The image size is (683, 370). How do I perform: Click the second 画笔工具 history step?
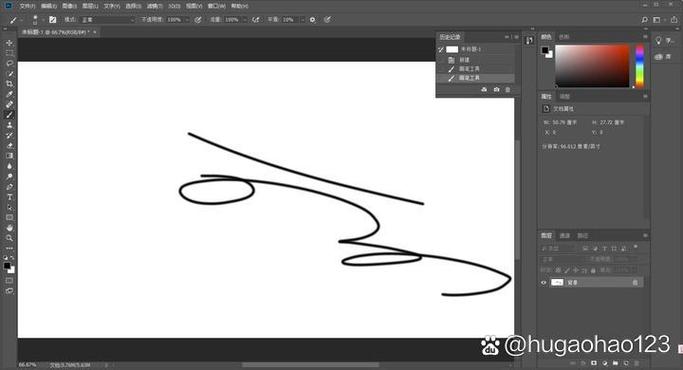[x=475, y=78]
